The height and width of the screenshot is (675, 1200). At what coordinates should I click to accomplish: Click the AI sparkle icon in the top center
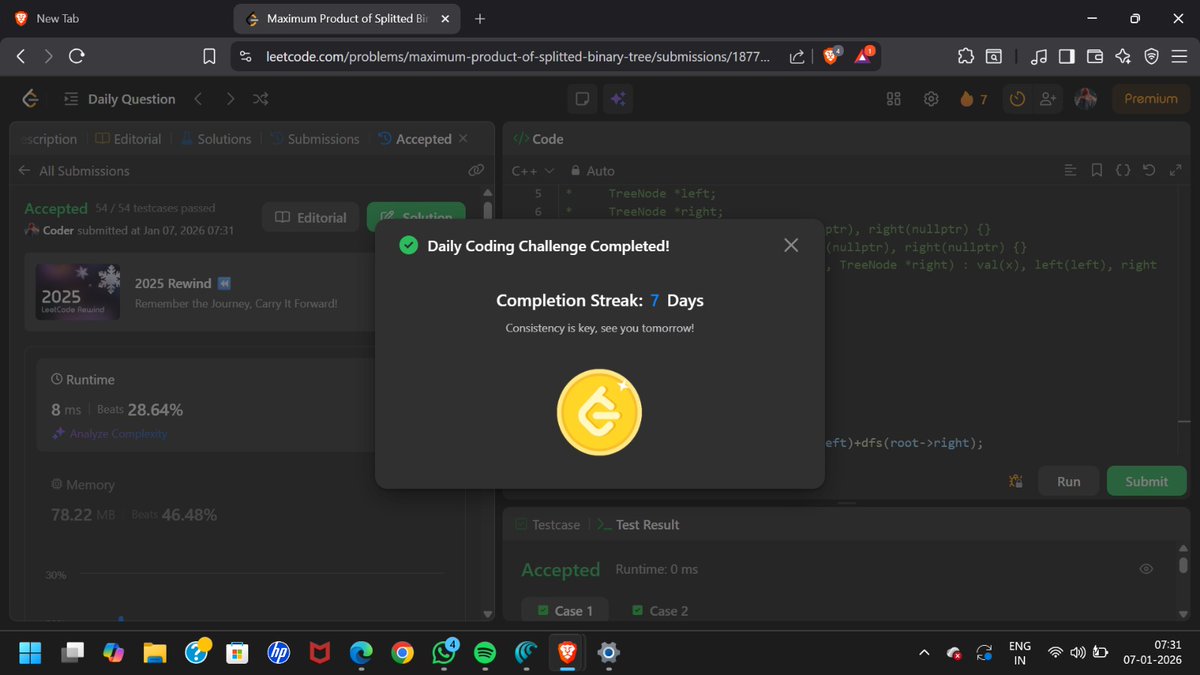pos(618,98)
